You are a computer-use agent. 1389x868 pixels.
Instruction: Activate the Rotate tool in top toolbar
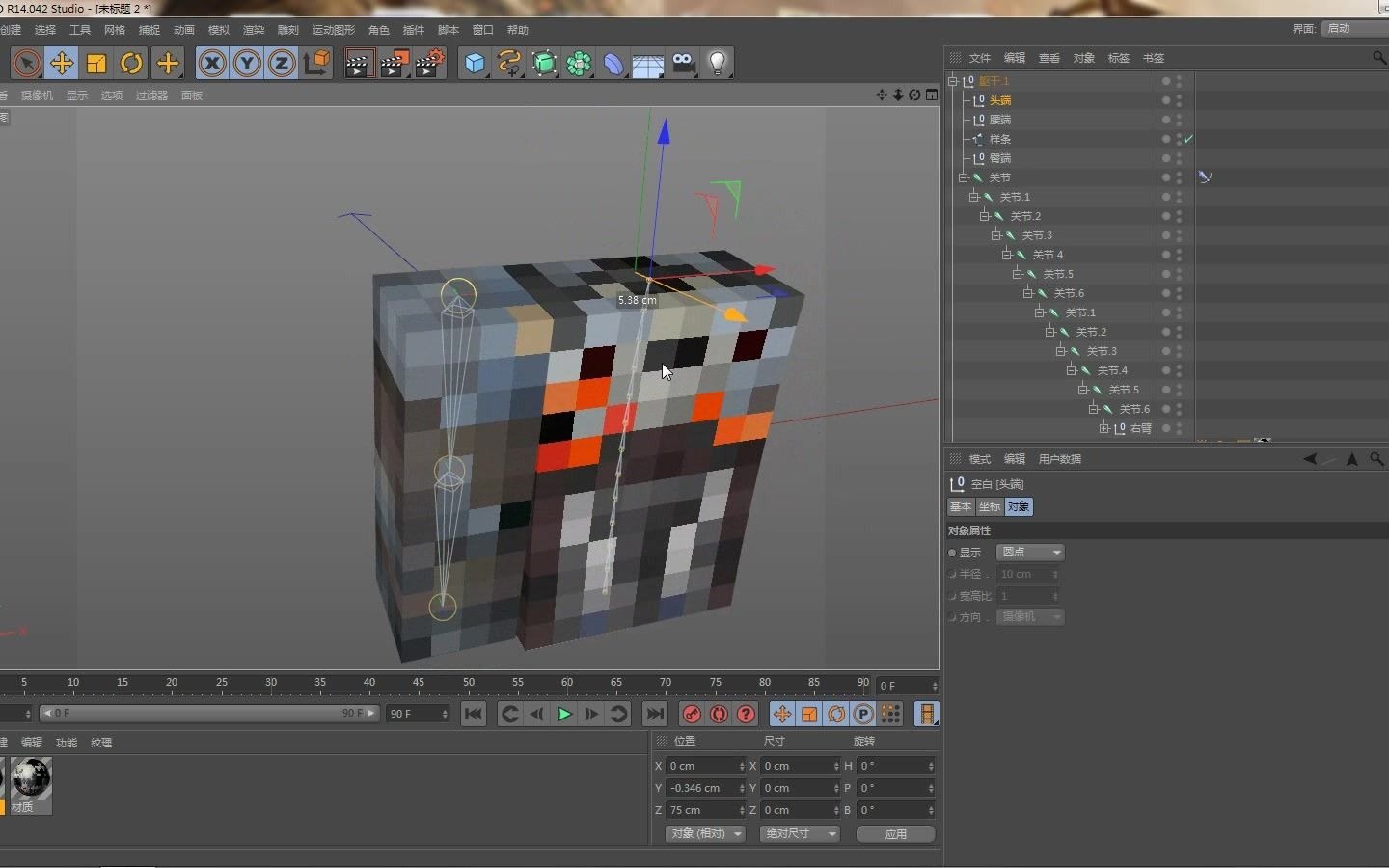[131, 64]
